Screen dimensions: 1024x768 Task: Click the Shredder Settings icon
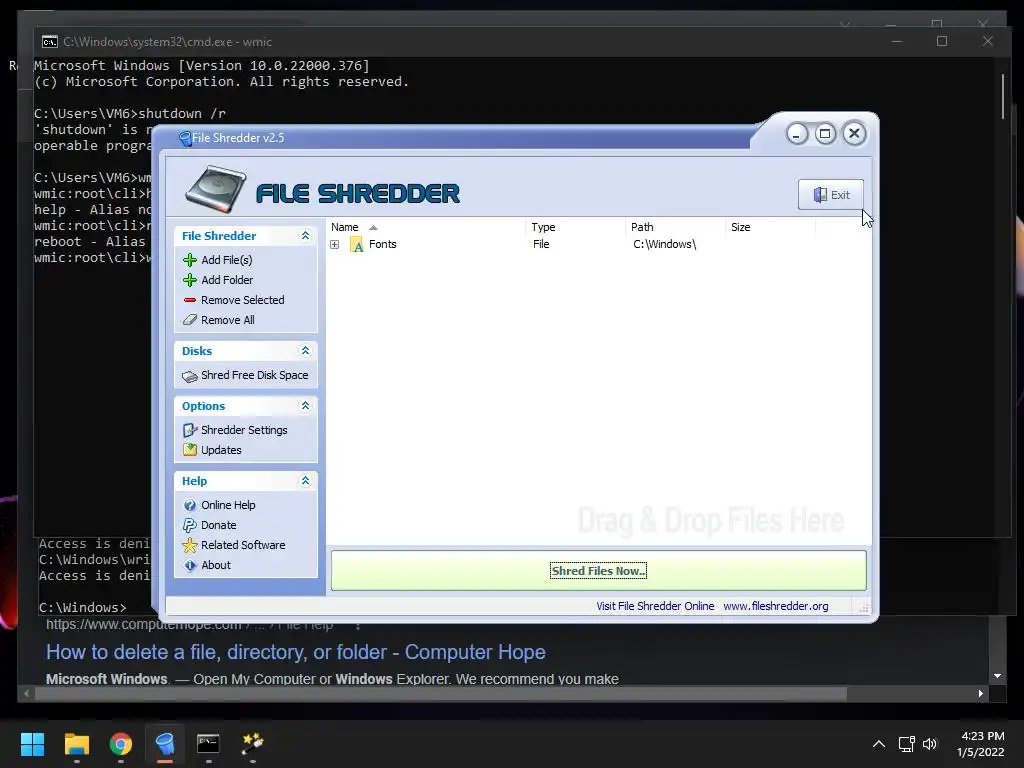pyautogui.click(x=190, y=430)
